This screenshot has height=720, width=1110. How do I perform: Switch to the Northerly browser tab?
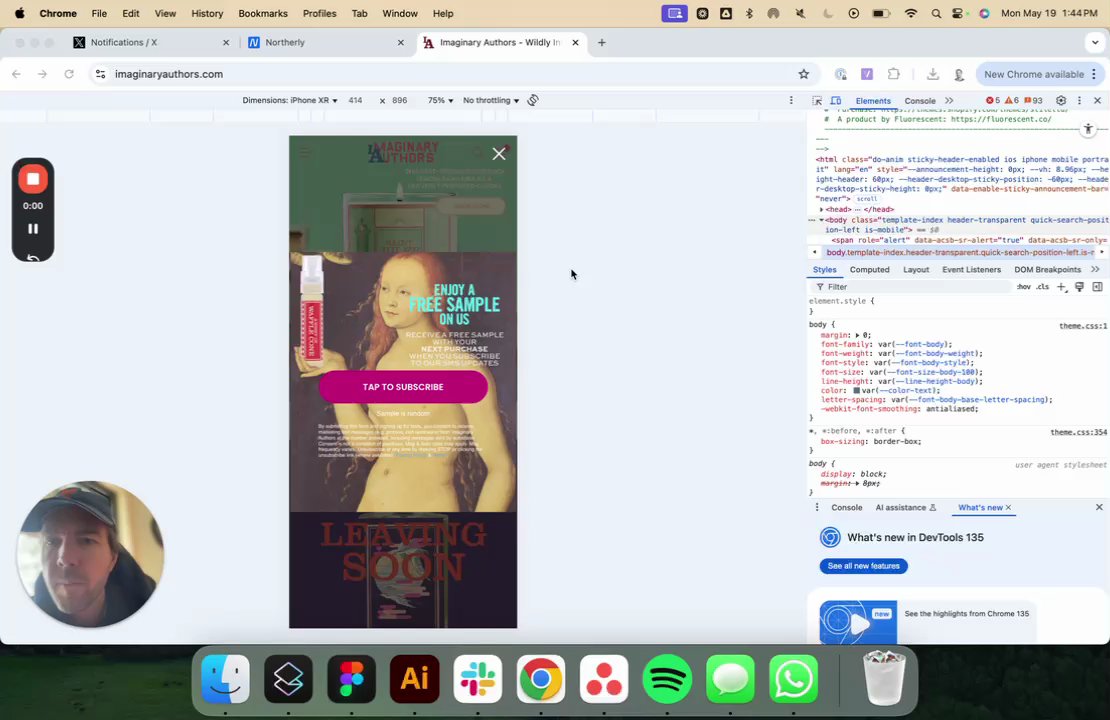[x=325, y=42]
